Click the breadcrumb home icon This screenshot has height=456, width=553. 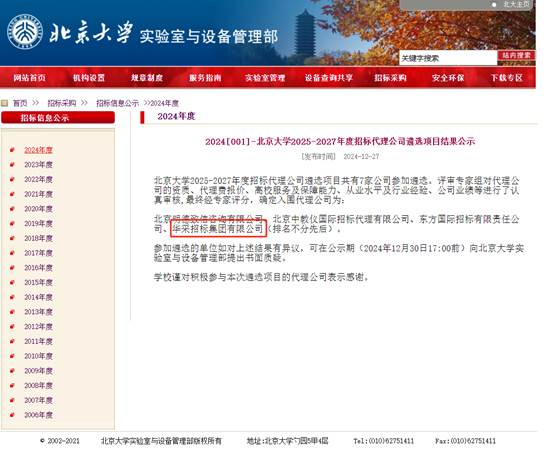(4, 103)
